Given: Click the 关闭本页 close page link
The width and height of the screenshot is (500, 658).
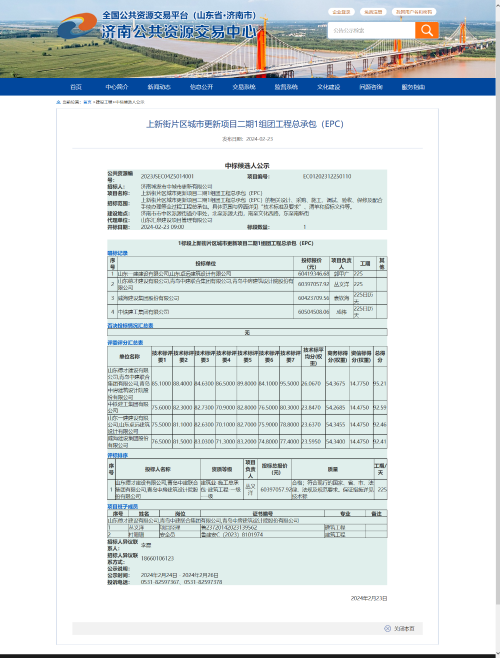Looking at the screenshot, I should pyautogui.click(x=404, y=629).
